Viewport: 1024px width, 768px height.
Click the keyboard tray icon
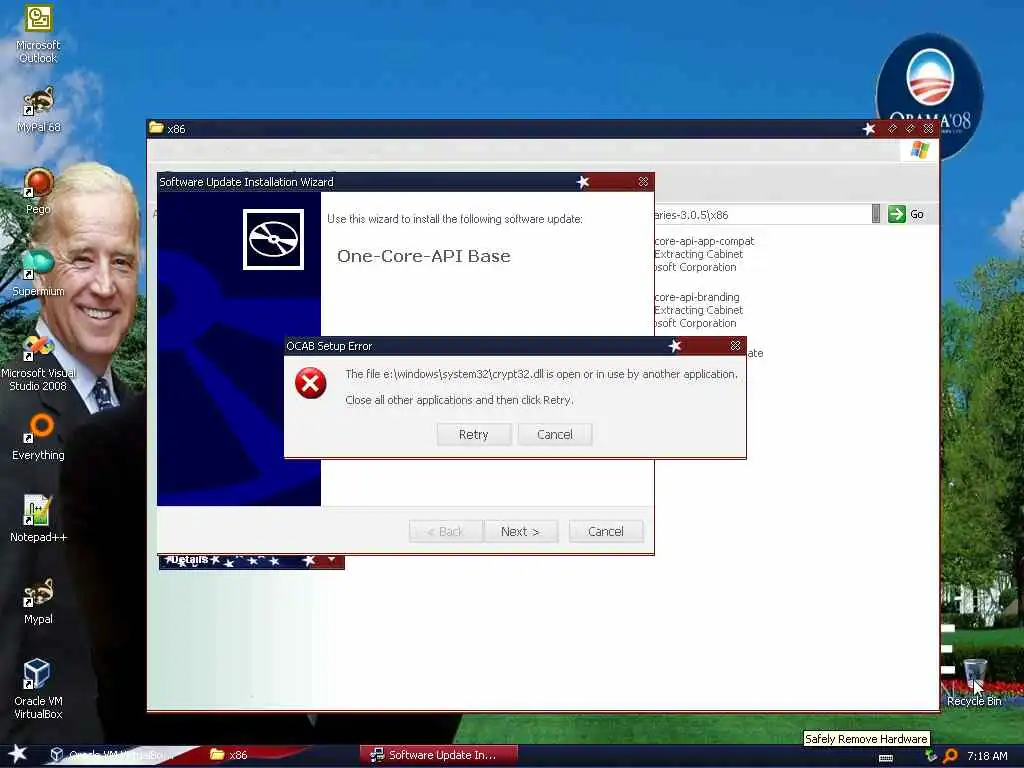point(886,758)
